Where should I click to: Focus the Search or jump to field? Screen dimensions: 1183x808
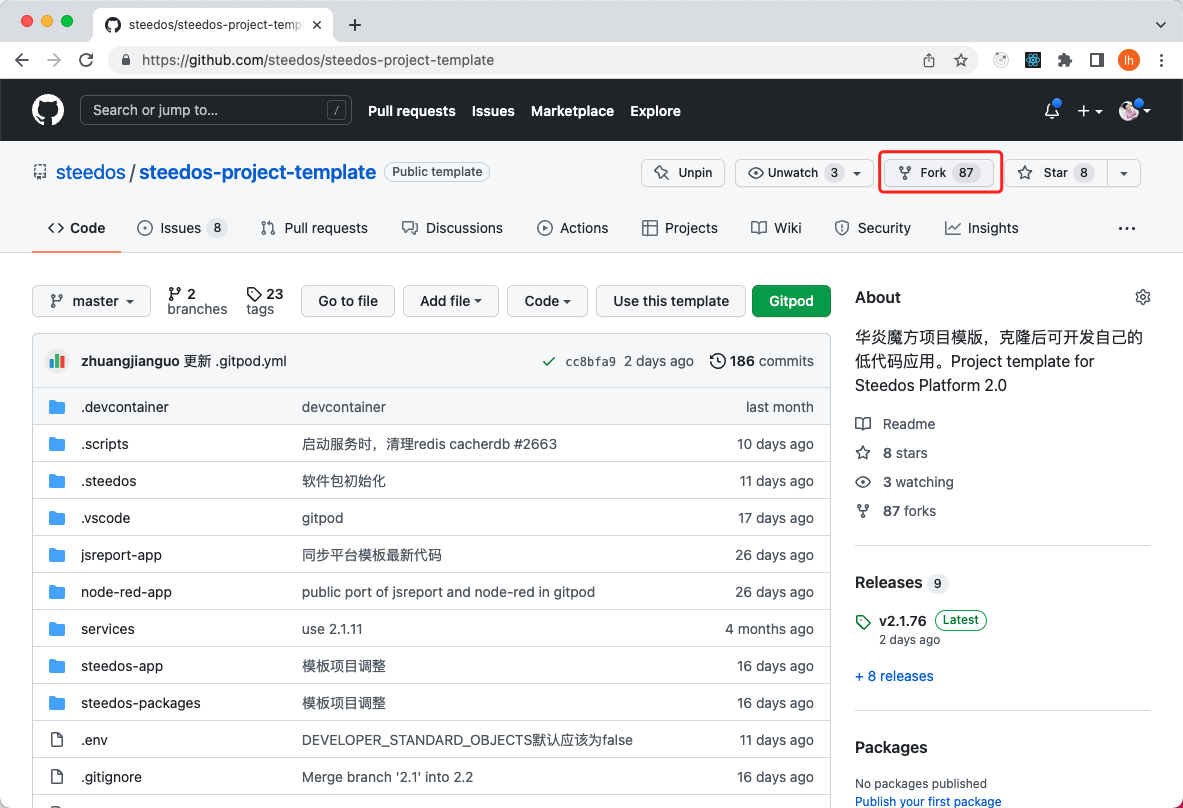pos(216,110)
